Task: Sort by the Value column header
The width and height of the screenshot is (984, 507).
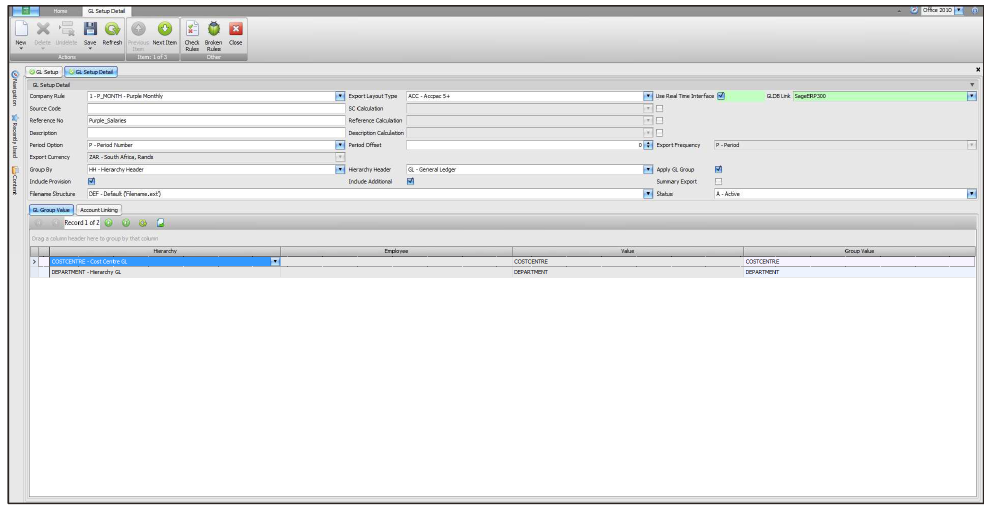Action: coord(628,251)
